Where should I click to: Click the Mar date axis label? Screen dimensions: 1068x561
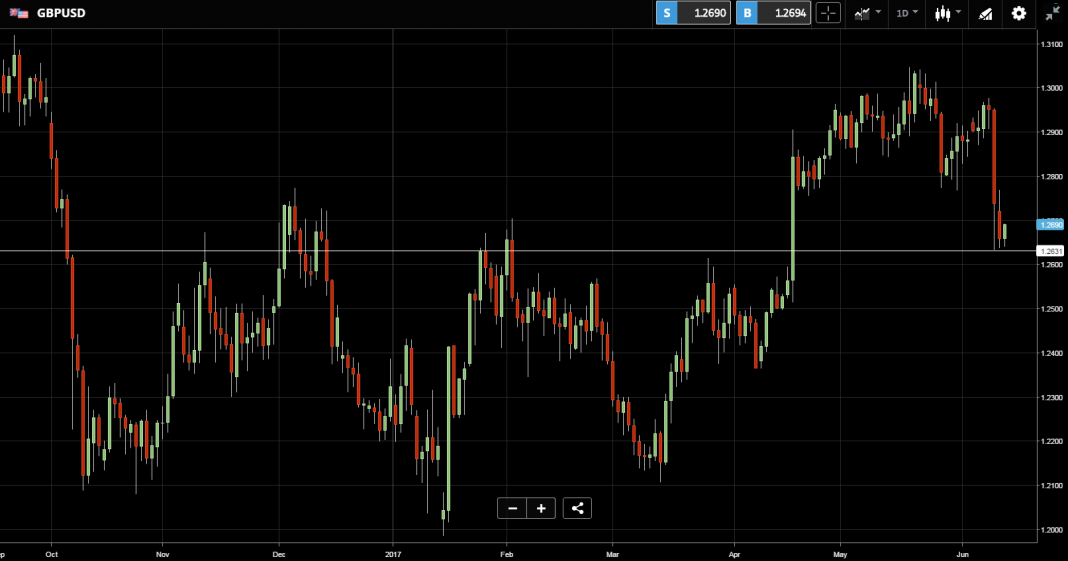[612, 554]
